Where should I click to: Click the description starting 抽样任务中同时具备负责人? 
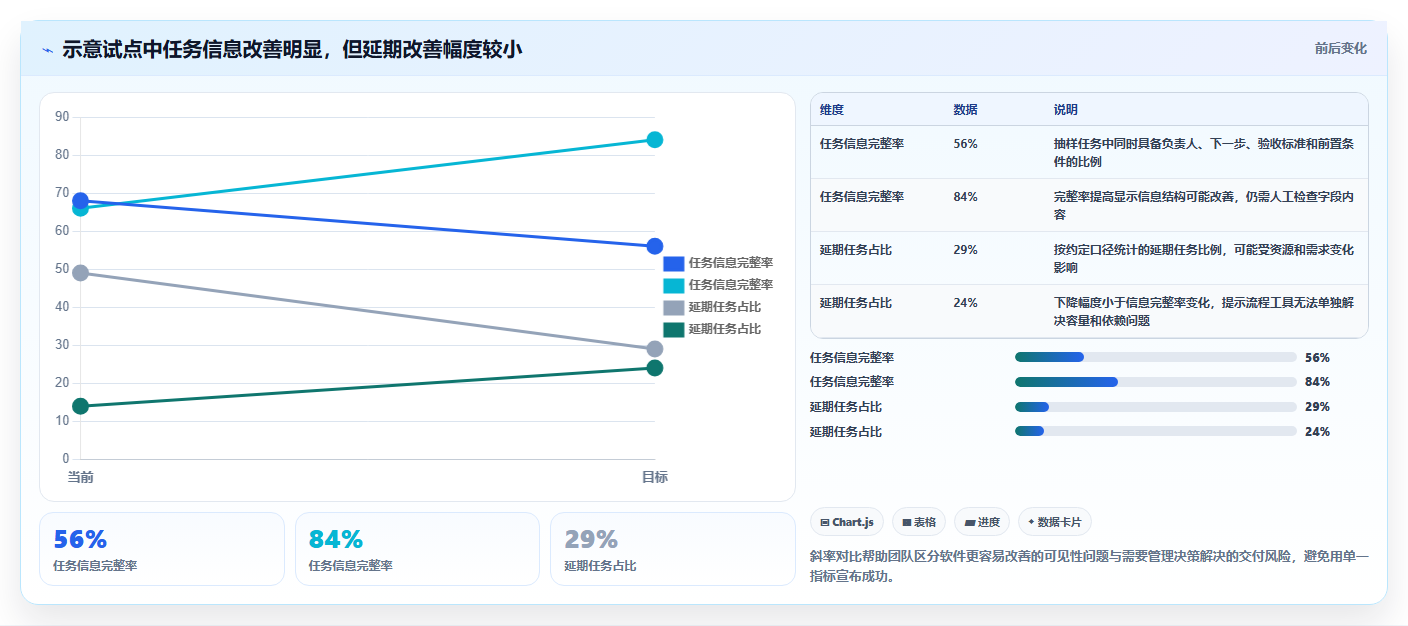tap(1204, 152)
